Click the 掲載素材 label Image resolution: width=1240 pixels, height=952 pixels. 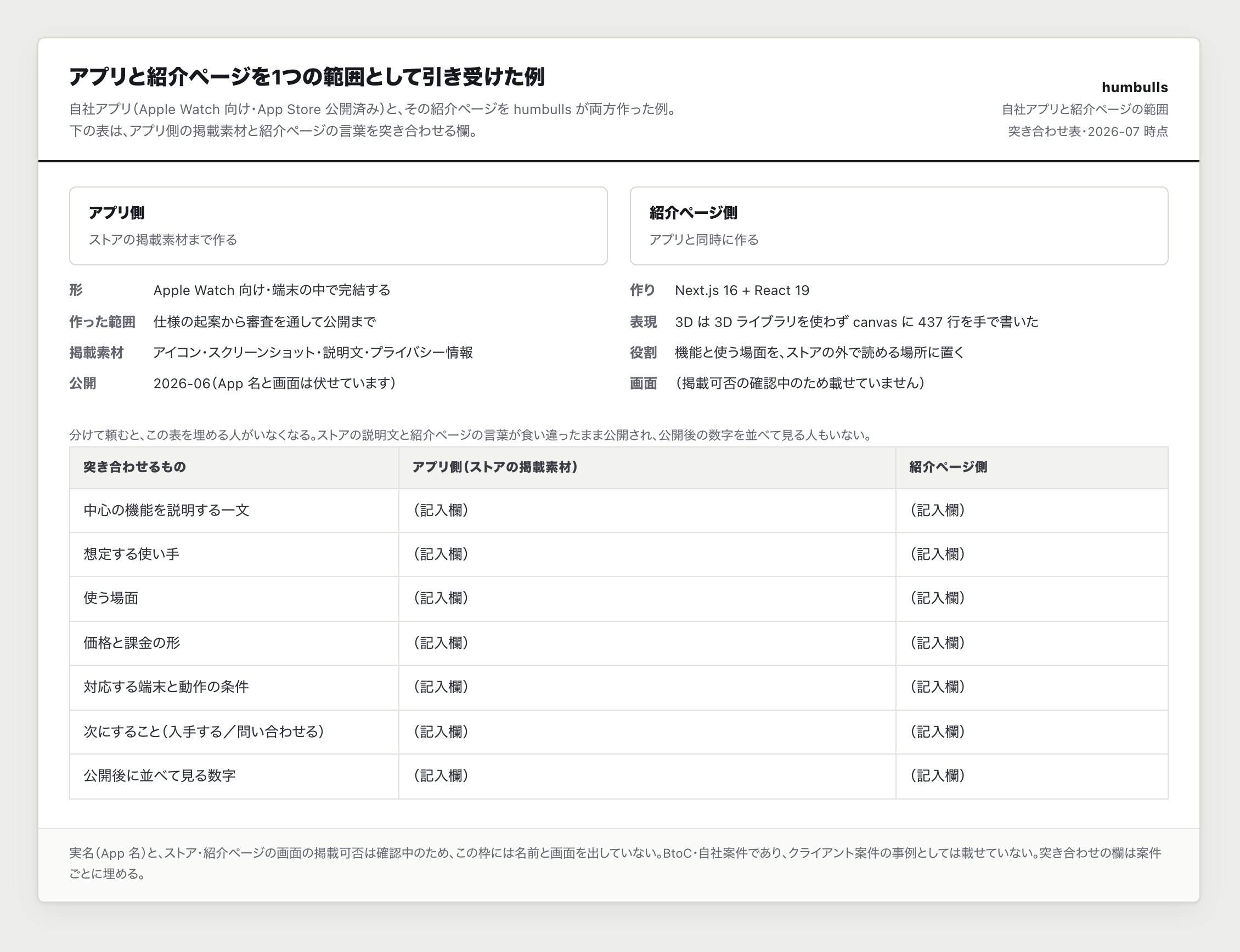(x=97, y=353)
